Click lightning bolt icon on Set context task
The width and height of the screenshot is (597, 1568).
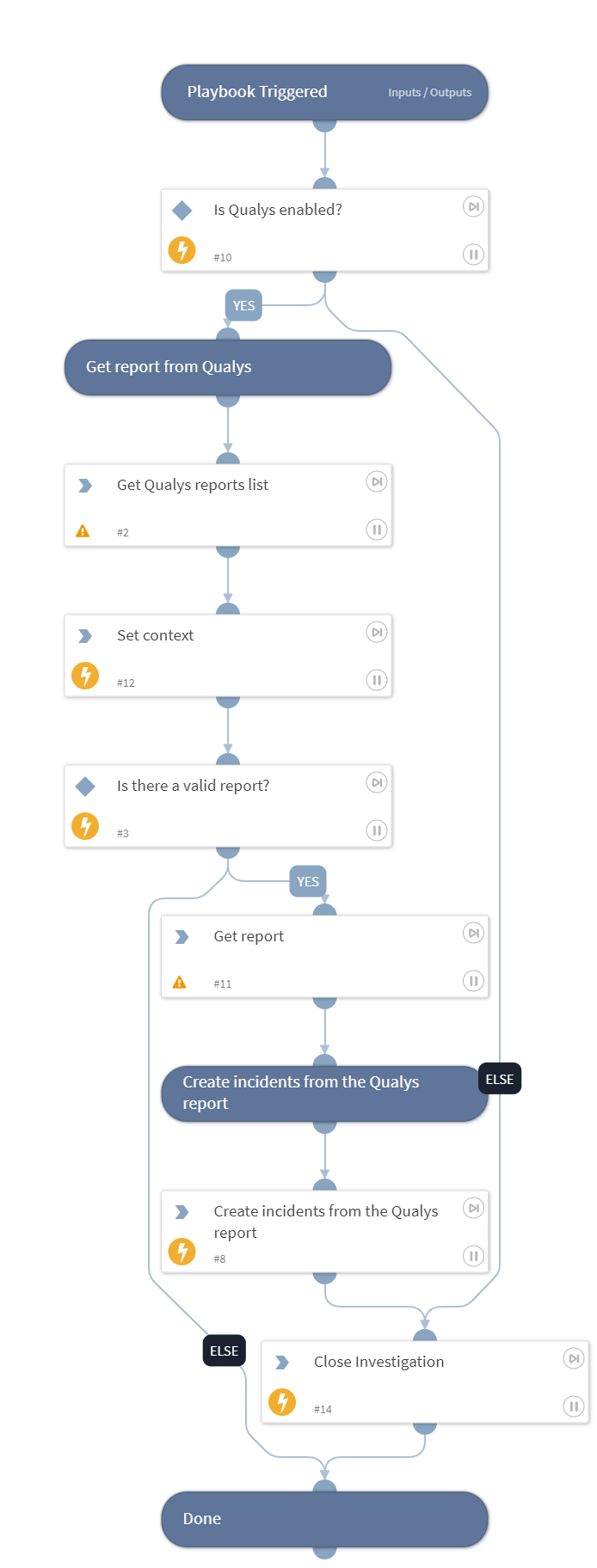coord(85,676)
